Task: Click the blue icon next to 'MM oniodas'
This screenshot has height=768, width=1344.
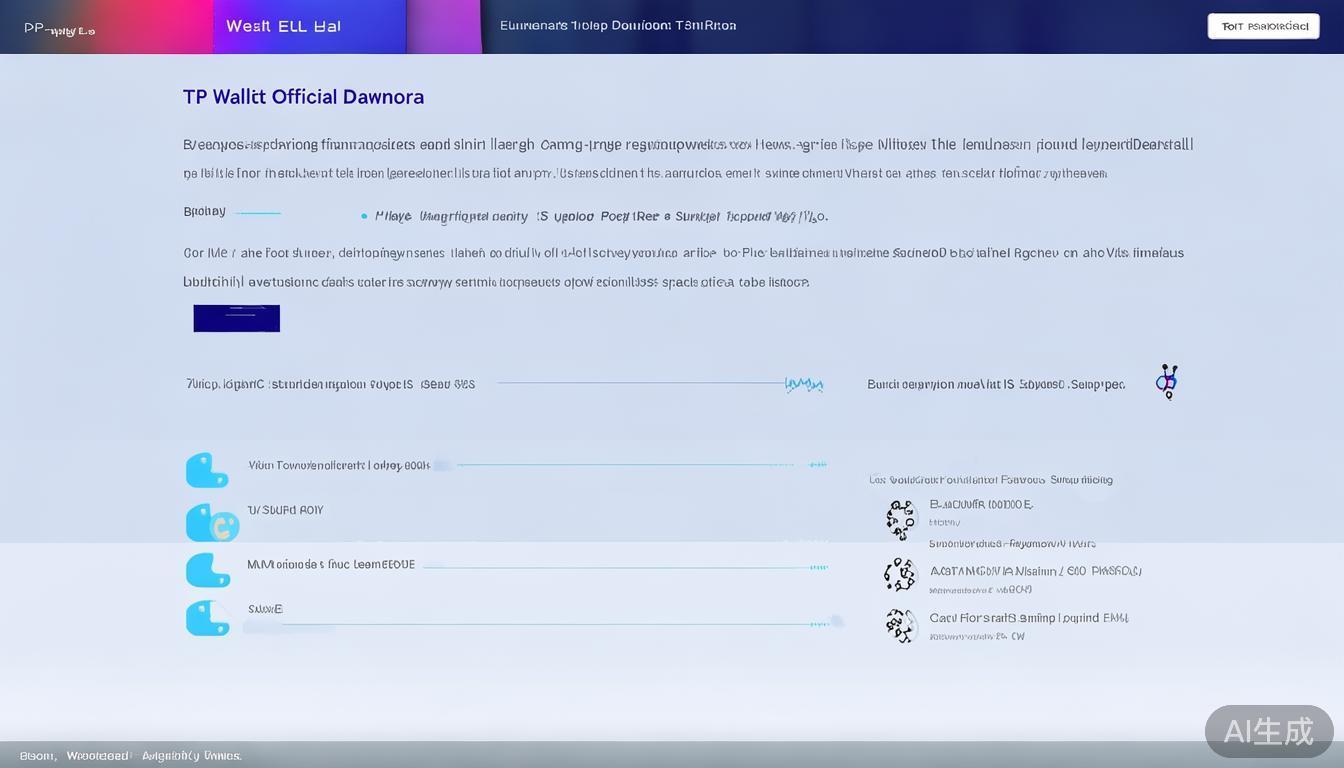Action: tap(207, 570)
